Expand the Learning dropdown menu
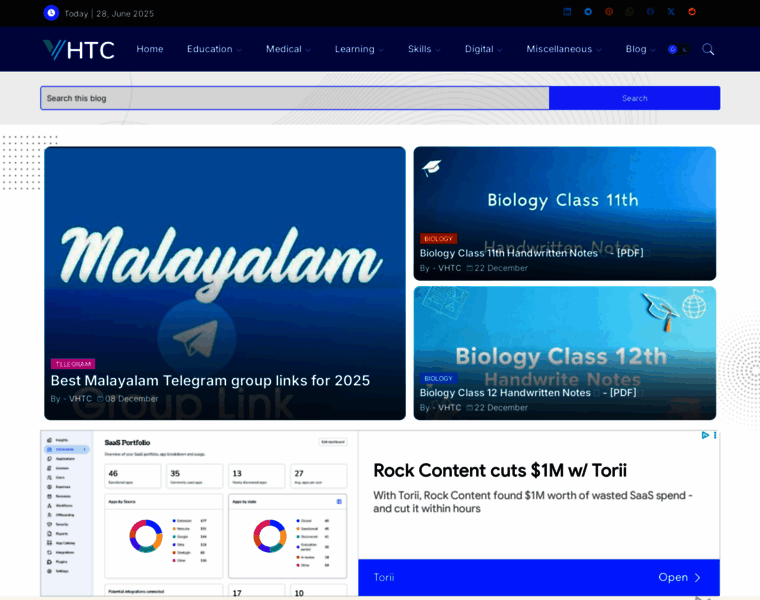 [359, 49]
